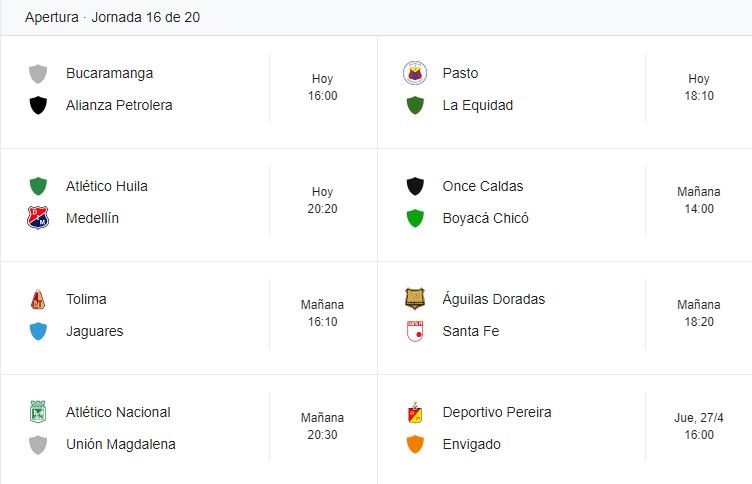Click the Santa Fe team crest
The height and width of the screenshot is (484, 752).
pos(415,331)
